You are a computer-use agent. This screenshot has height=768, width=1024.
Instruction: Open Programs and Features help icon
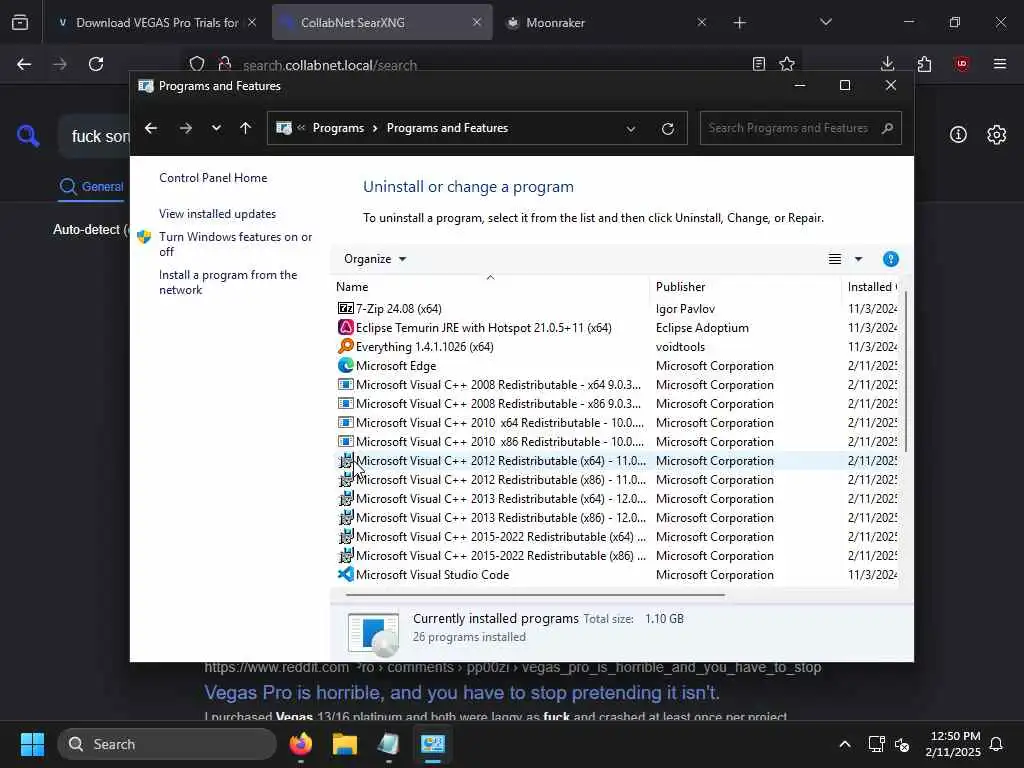click(x=890, y=259)
